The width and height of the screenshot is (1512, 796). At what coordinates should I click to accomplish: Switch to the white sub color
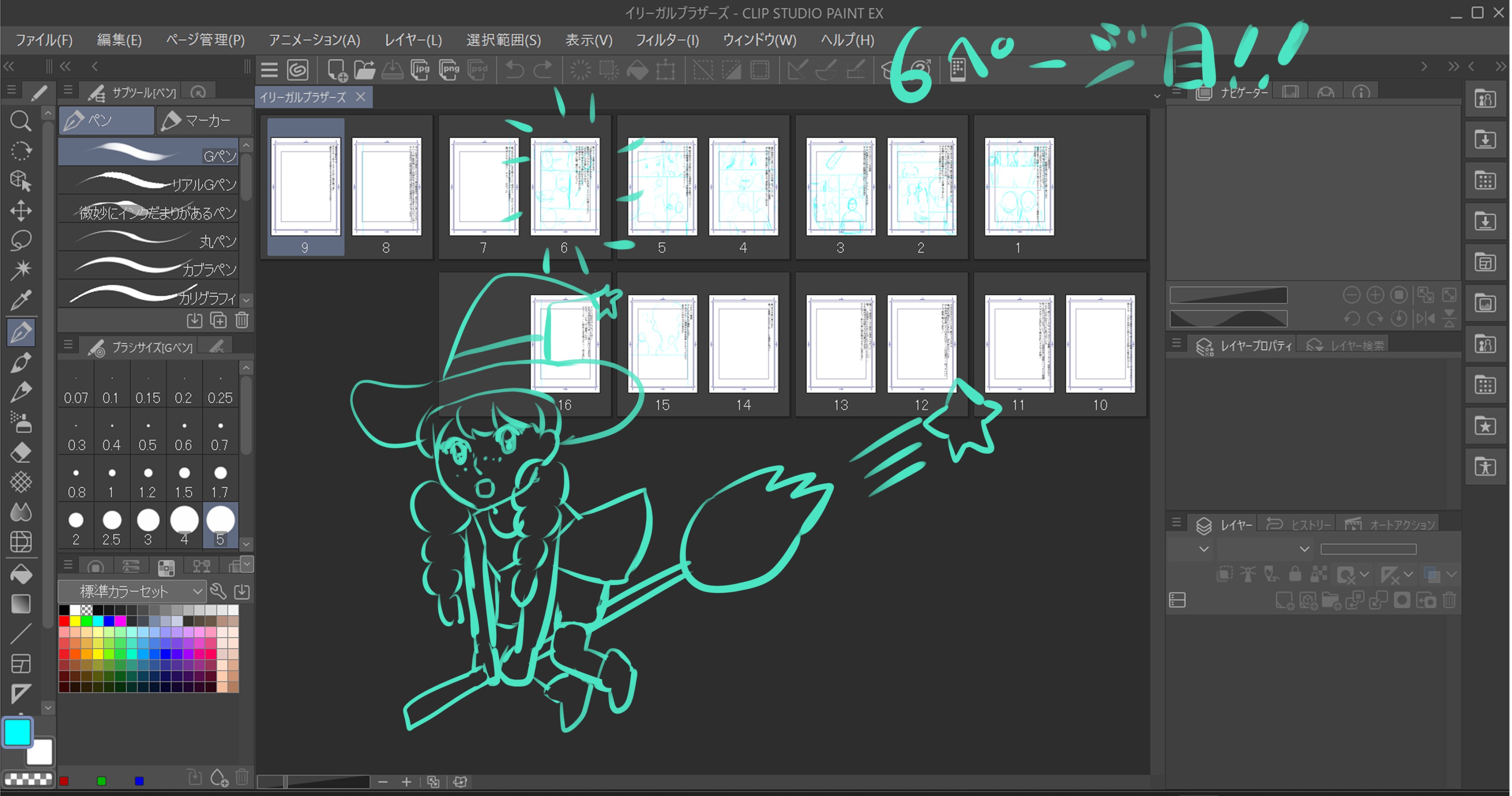(41, 753)
